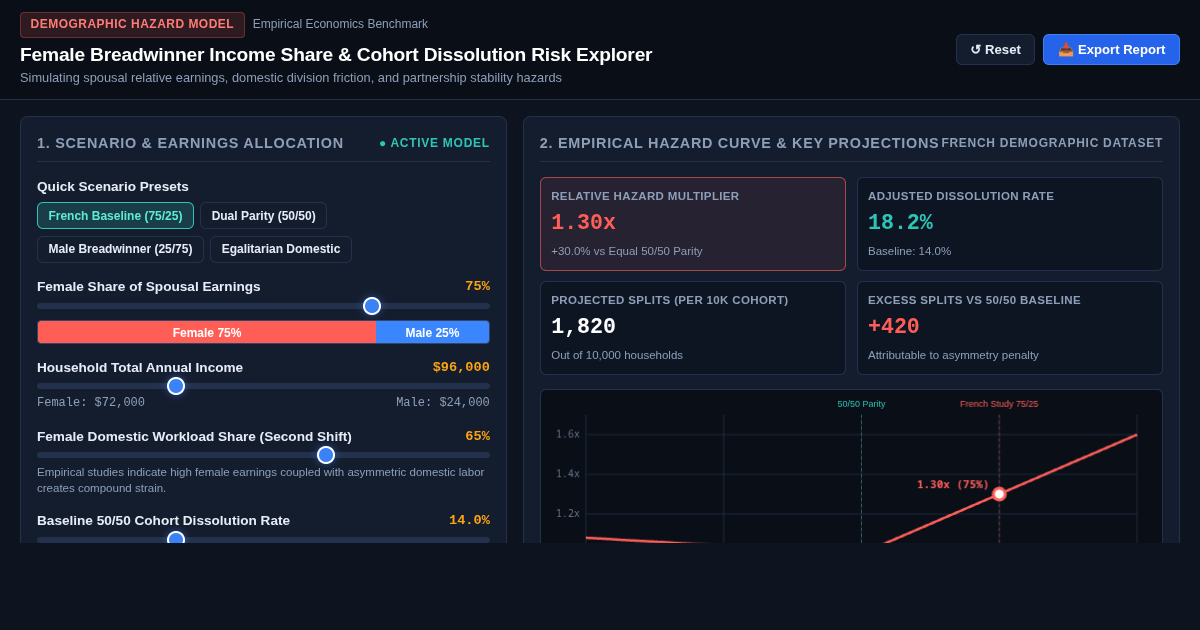The width and height of the screenshot is (1200, 630).
Task: Click the Export Report button
Action: pyautogui.click(x=1111, y=50)
